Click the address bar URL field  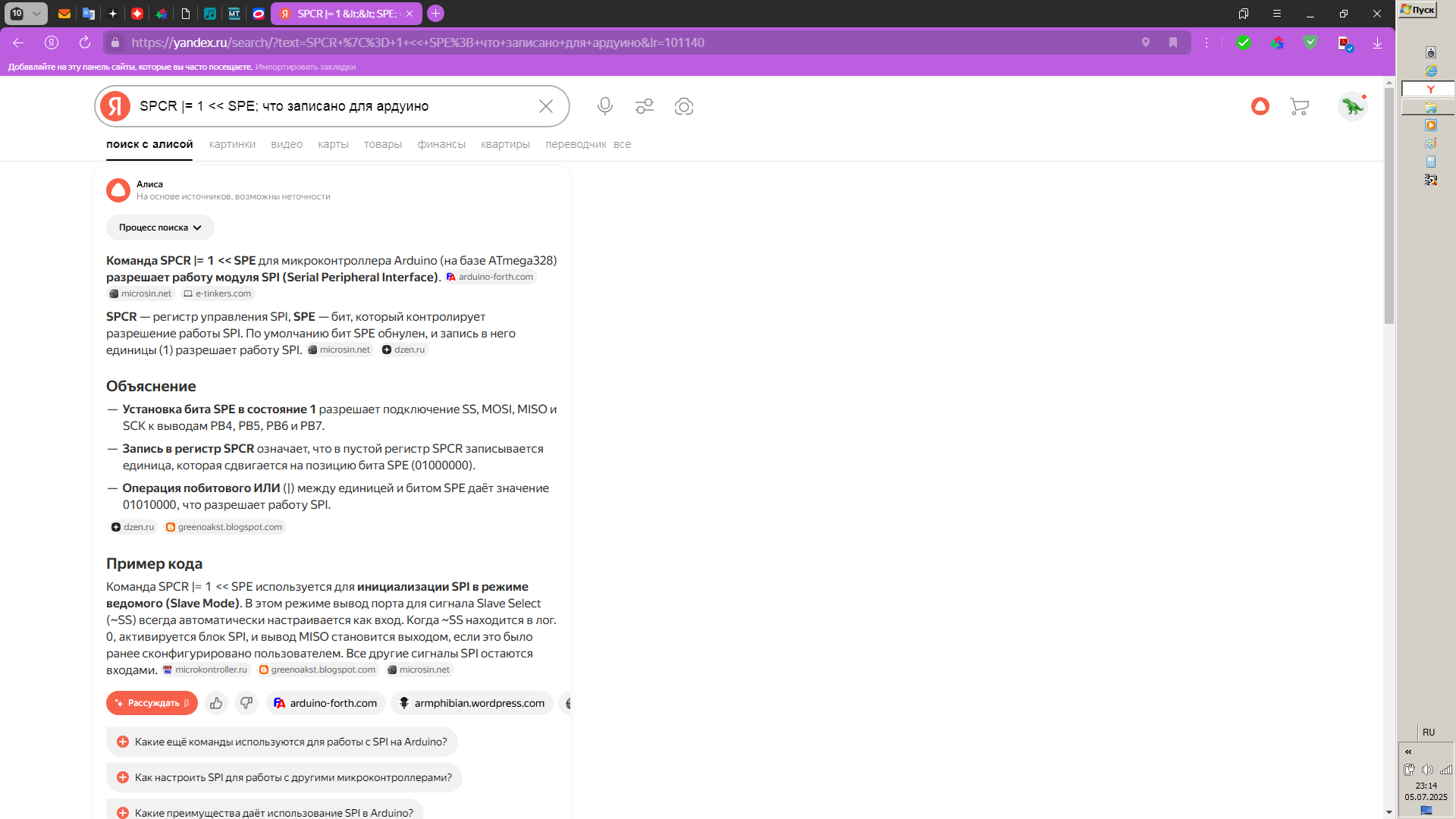click(x=629, y=42)
